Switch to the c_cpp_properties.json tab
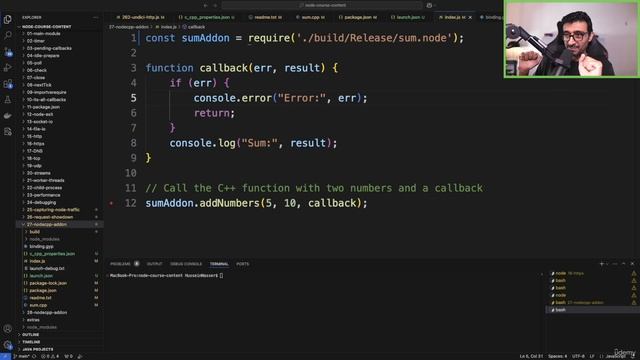 207,17
